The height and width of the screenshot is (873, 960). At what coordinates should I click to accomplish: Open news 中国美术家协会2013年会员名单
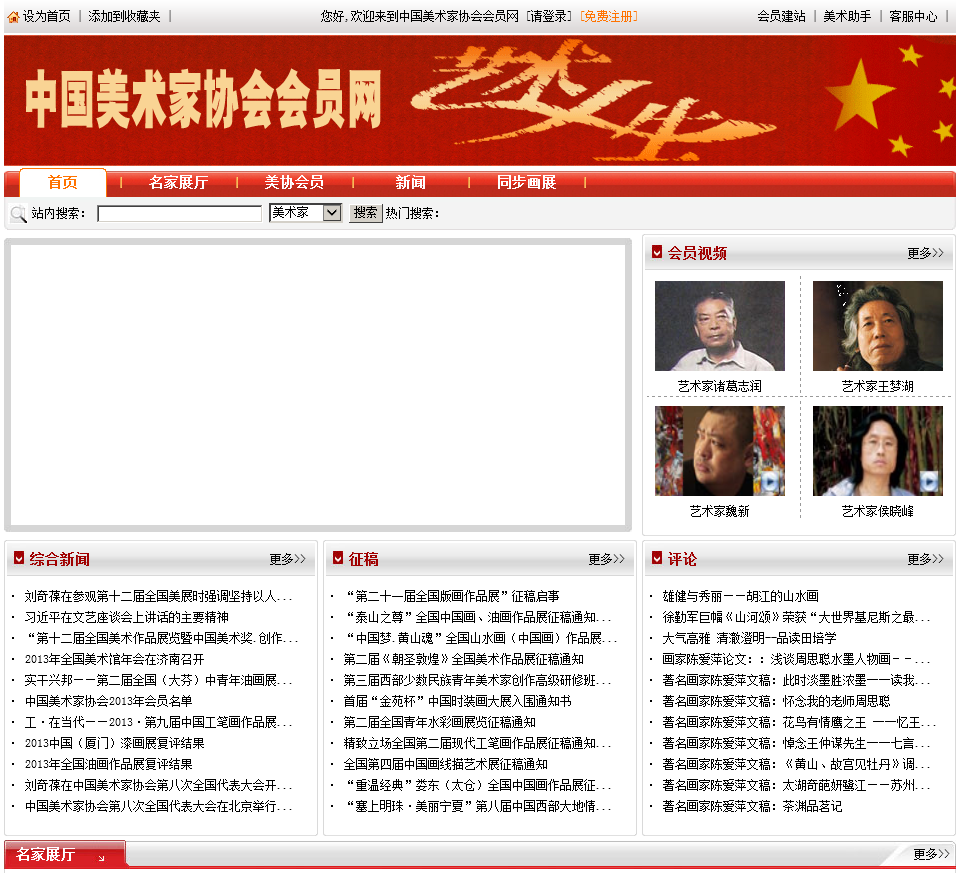(108, 700)
